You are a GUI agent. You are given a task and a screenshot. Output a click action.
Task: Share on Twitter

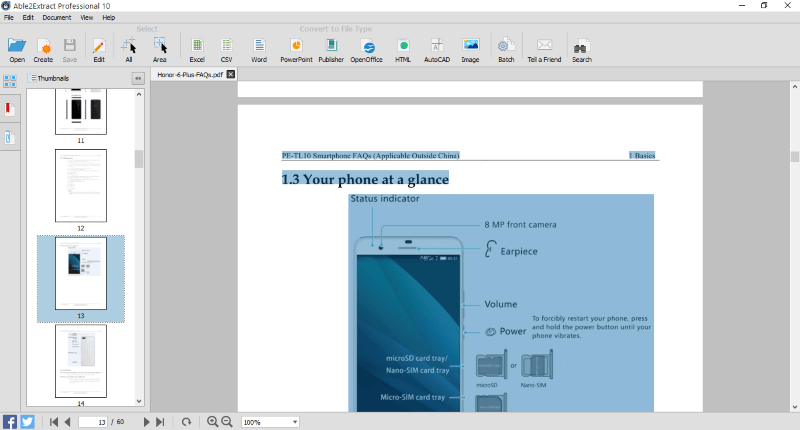28,422
